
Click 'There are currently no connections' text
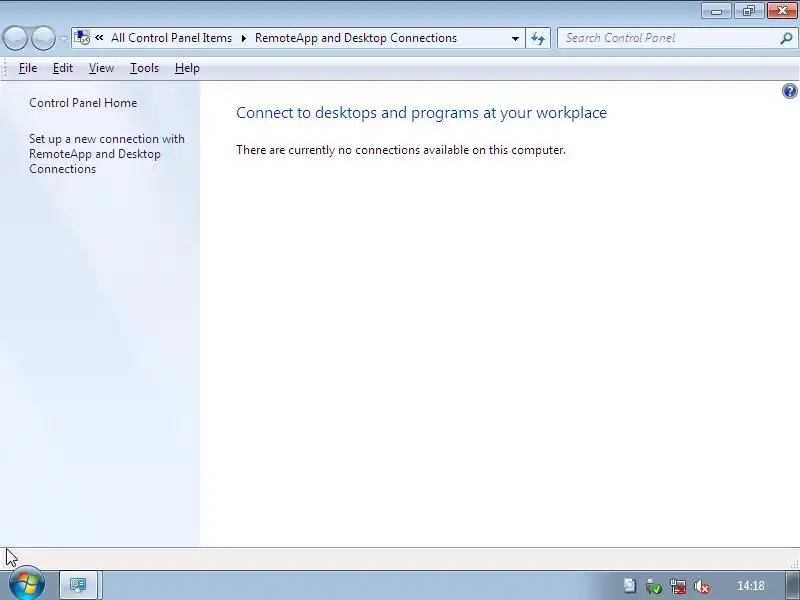pos(401,150)
